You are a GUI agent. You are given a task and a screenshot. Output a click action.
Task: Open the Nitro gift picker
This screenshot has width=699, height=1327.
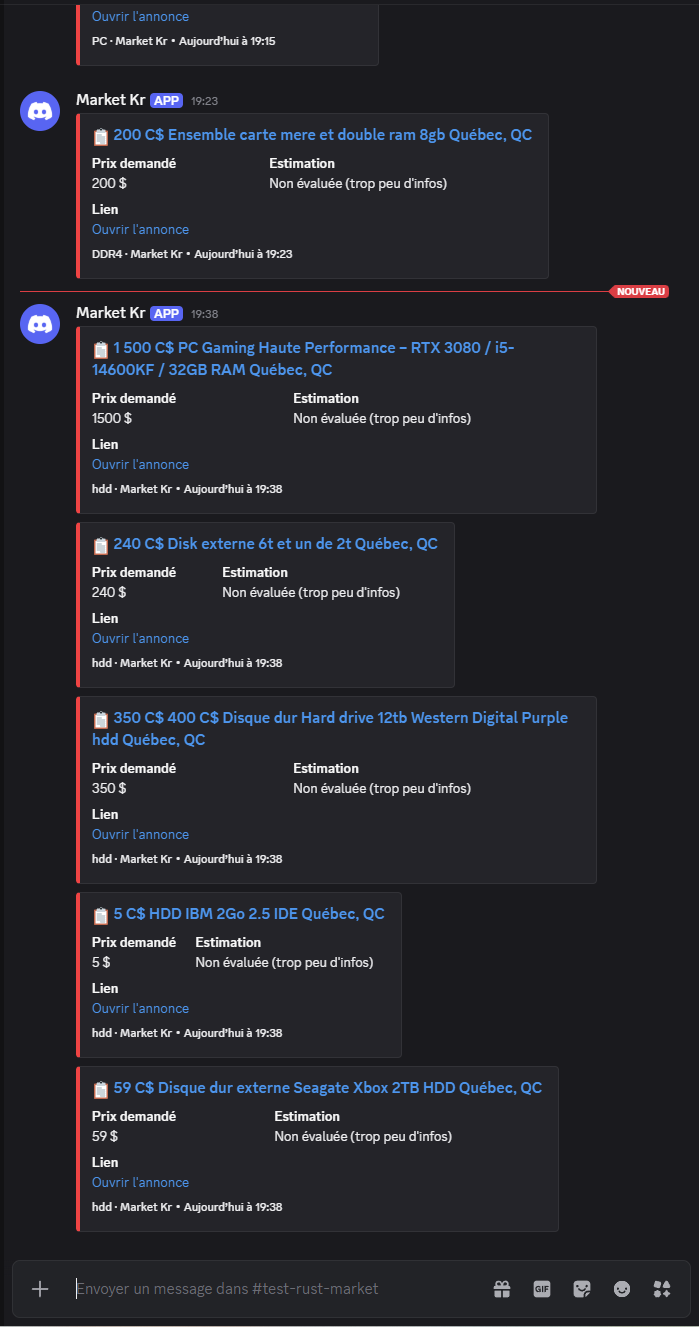coord(502,1289)
